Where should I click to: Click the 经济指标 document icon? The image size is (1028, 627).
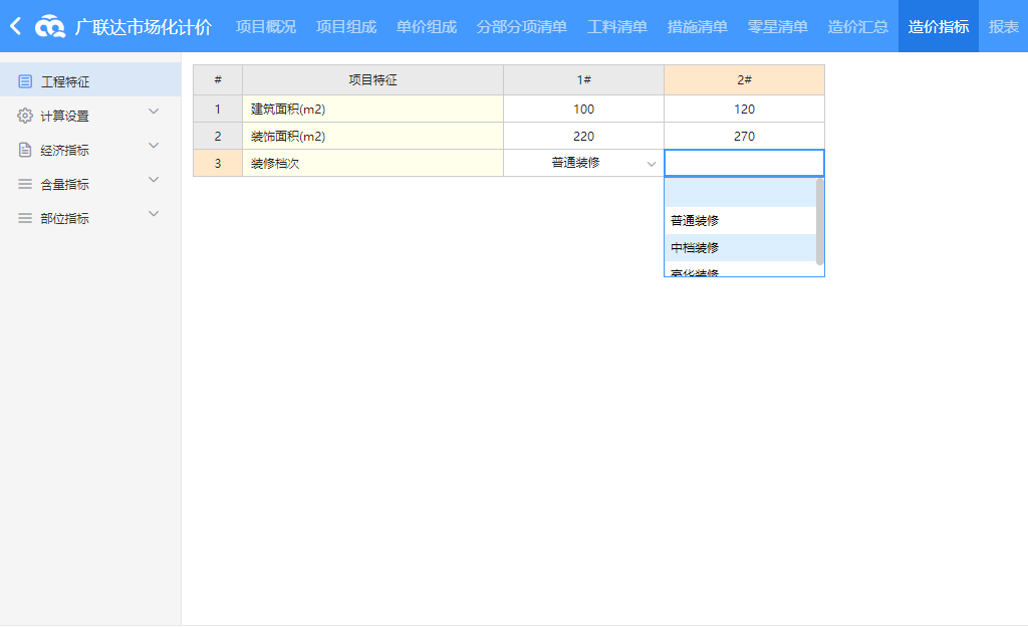(x=25, y=150)
